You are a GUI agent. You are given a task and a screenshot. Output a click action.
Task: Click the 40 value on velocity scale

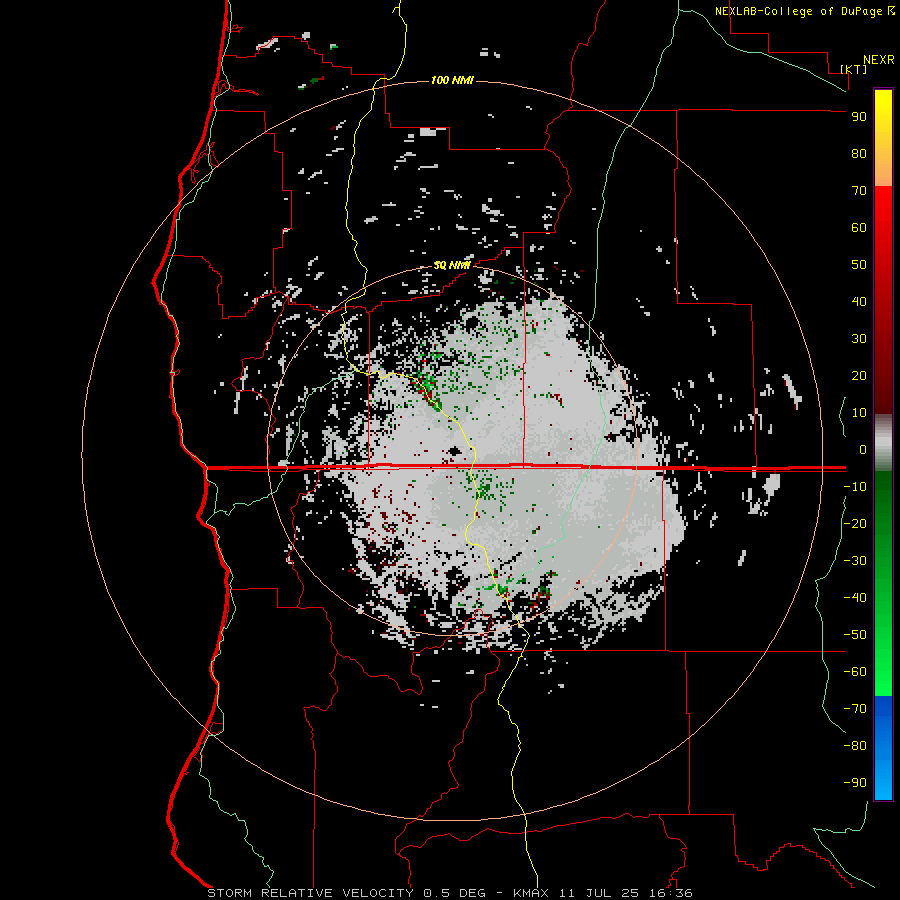pyautogui.click(x=859, y=301)
